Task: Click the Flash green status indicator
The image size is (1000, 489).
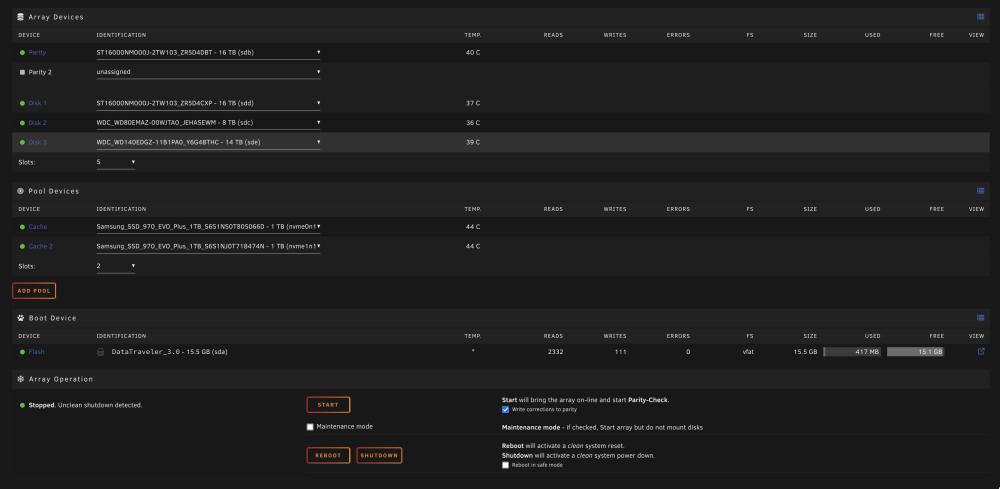Action: [22, 352]
